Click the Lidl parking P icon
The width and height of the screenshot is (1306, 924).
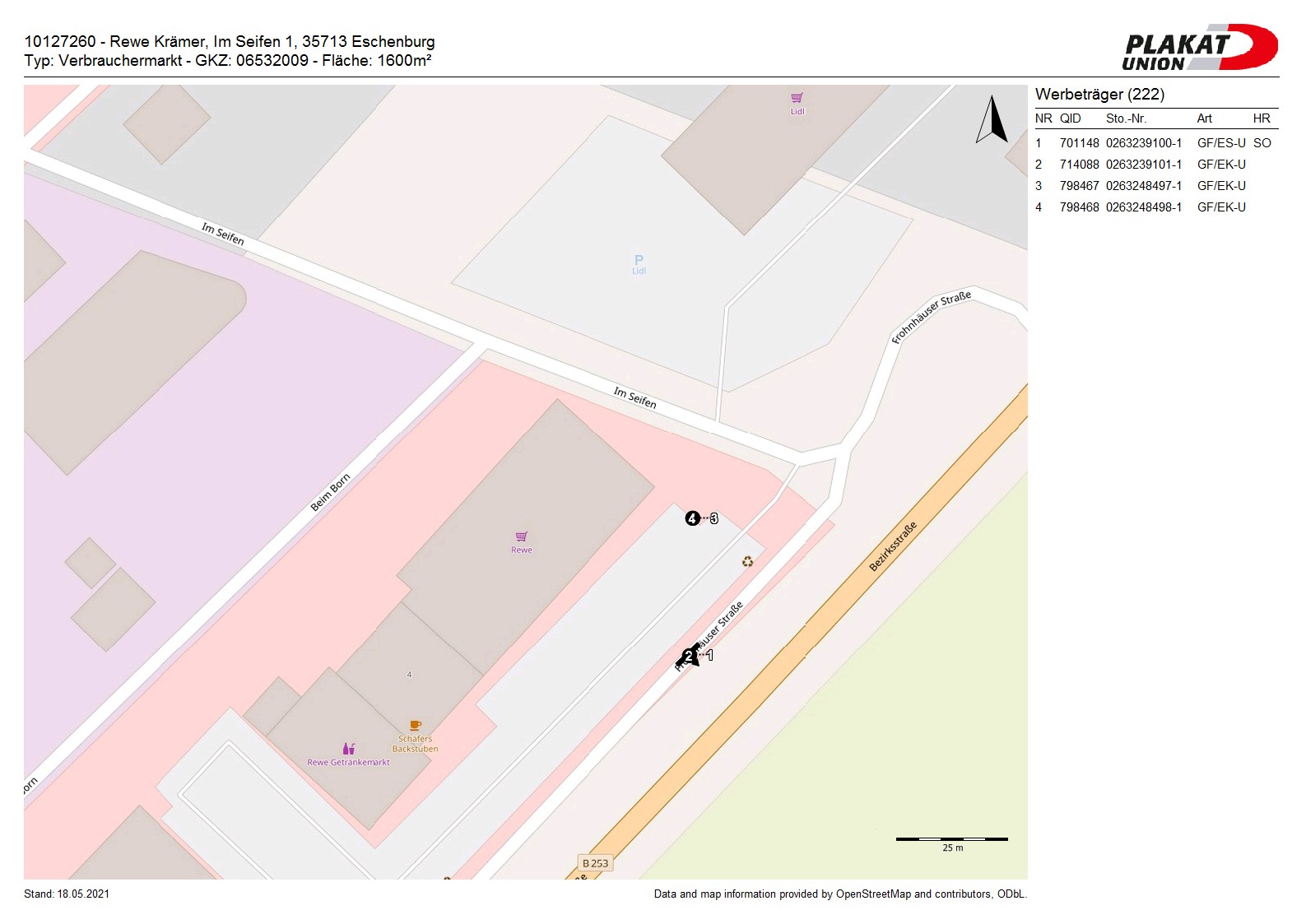[639, 260]
